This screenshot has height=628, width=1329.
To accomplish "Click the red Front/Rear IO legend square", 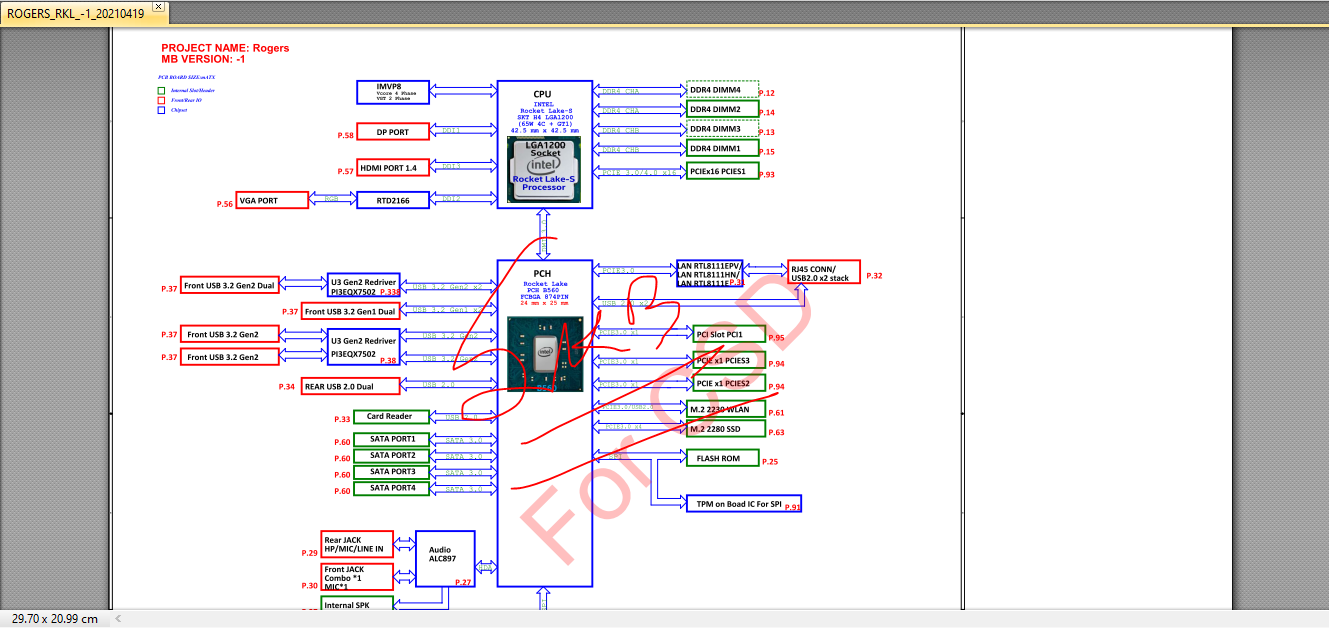I will (161, 101).
